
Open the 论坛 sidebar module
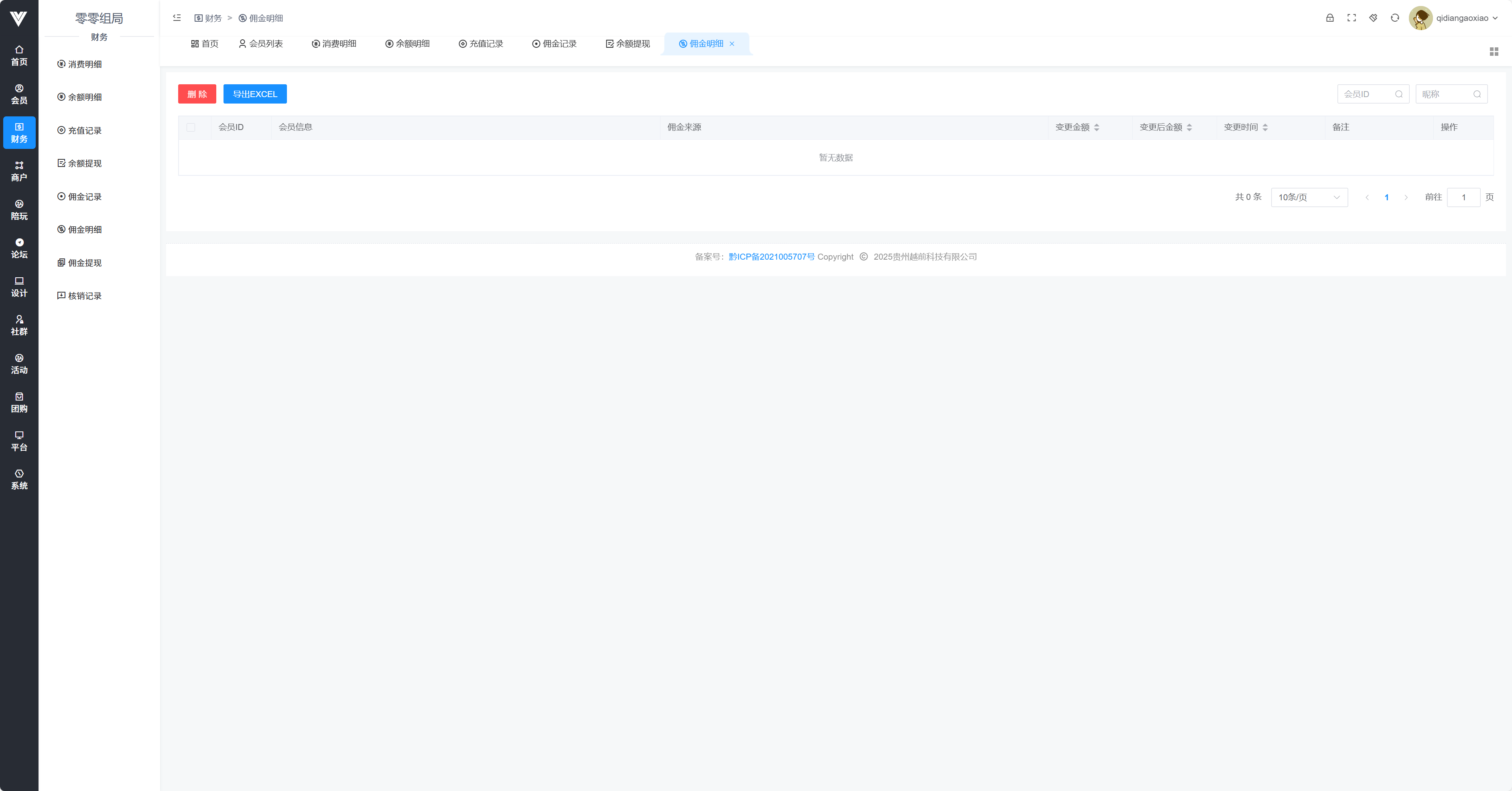(19, 248)
